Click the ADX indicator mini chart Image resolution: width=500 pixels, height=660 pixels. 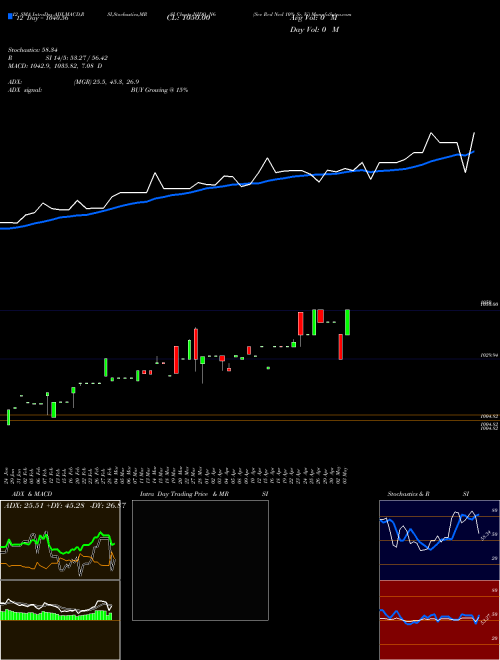[x=60, y=540]
